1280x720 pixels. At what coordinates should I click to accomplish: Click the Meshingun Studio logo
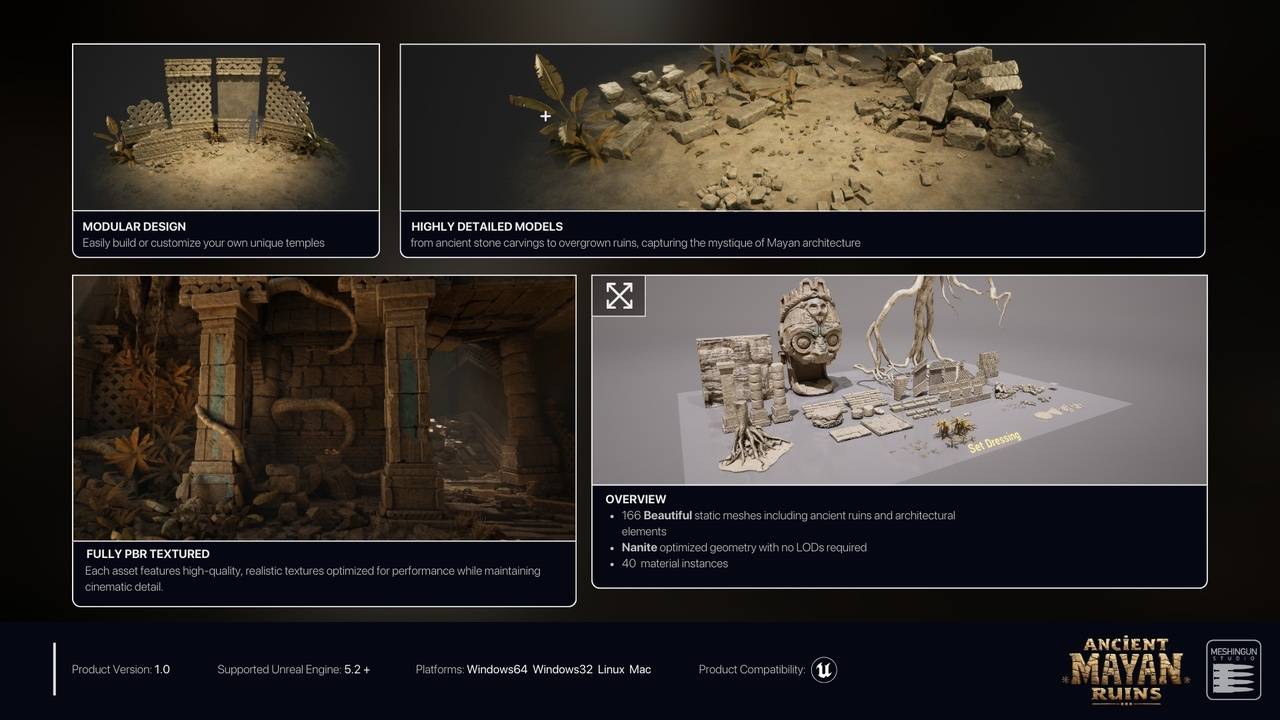click(1233, 670)
